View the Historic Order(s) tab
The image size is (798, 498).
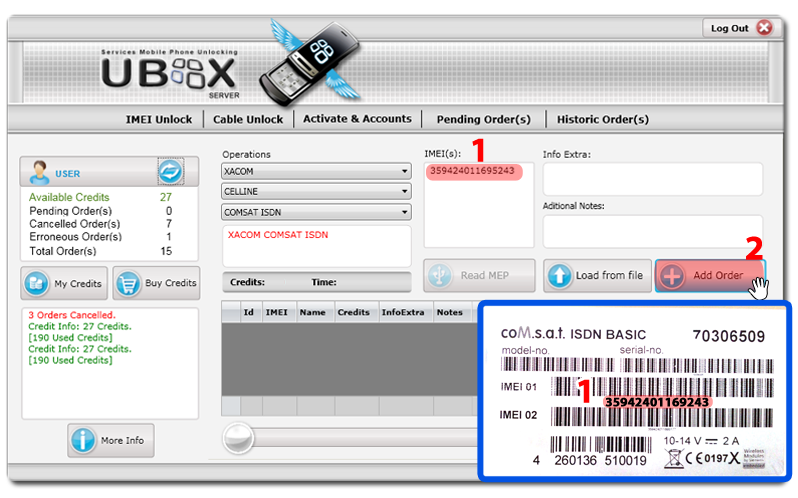click(x=603, y=120)
